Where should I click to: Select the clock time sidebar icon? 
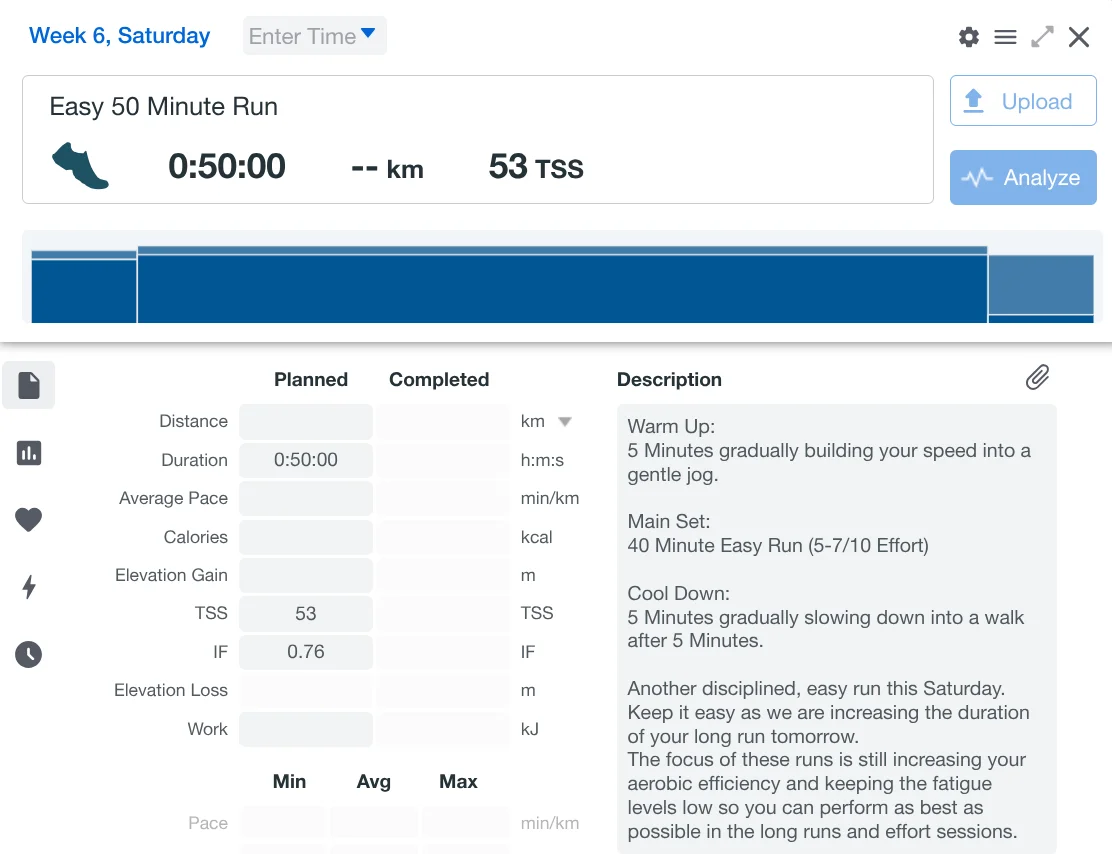(x=29, y=655)
